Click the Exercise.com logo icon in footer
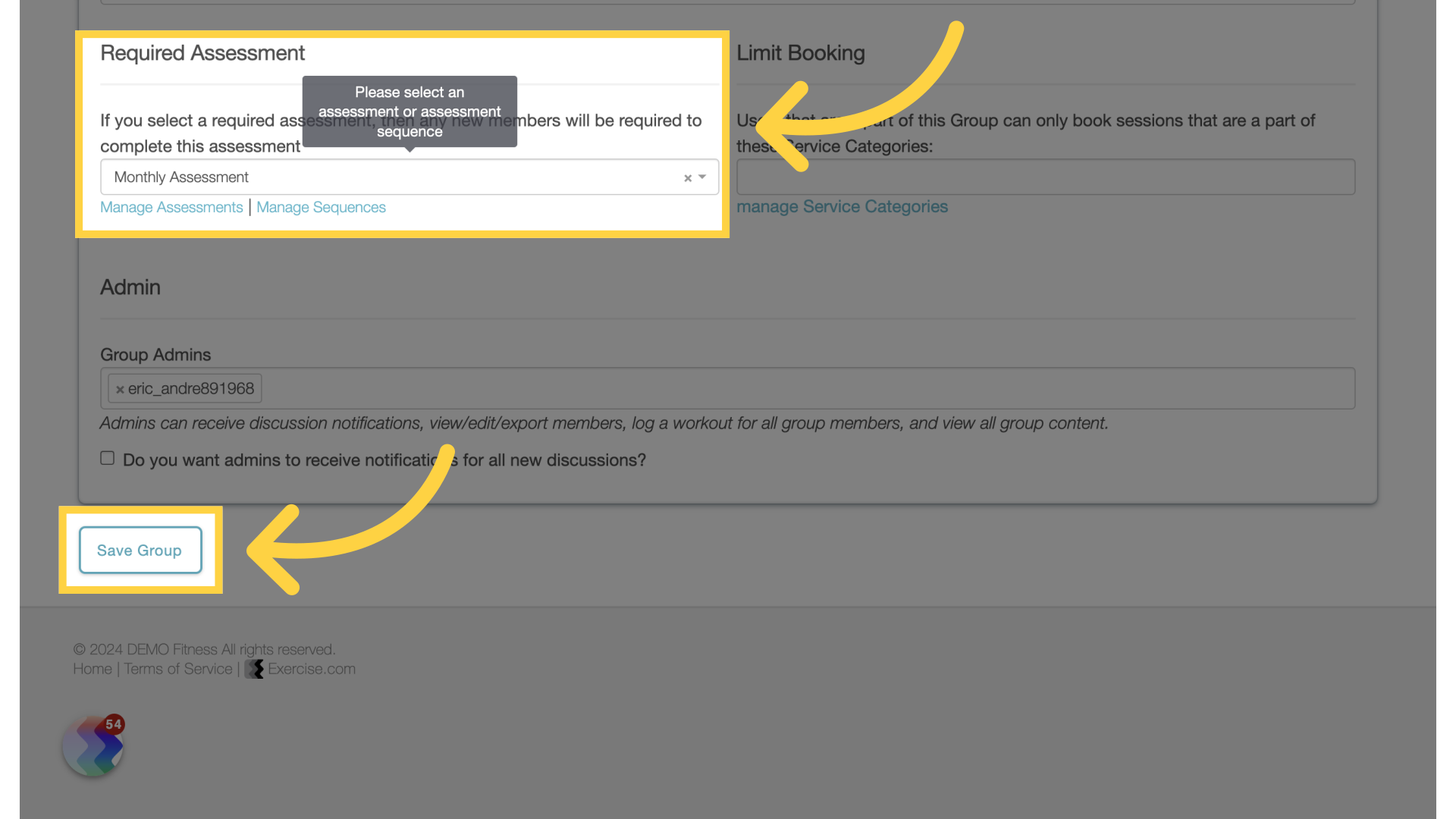Image resolution: width=1456 pixels, height=819 pixels. coord(254,669)
